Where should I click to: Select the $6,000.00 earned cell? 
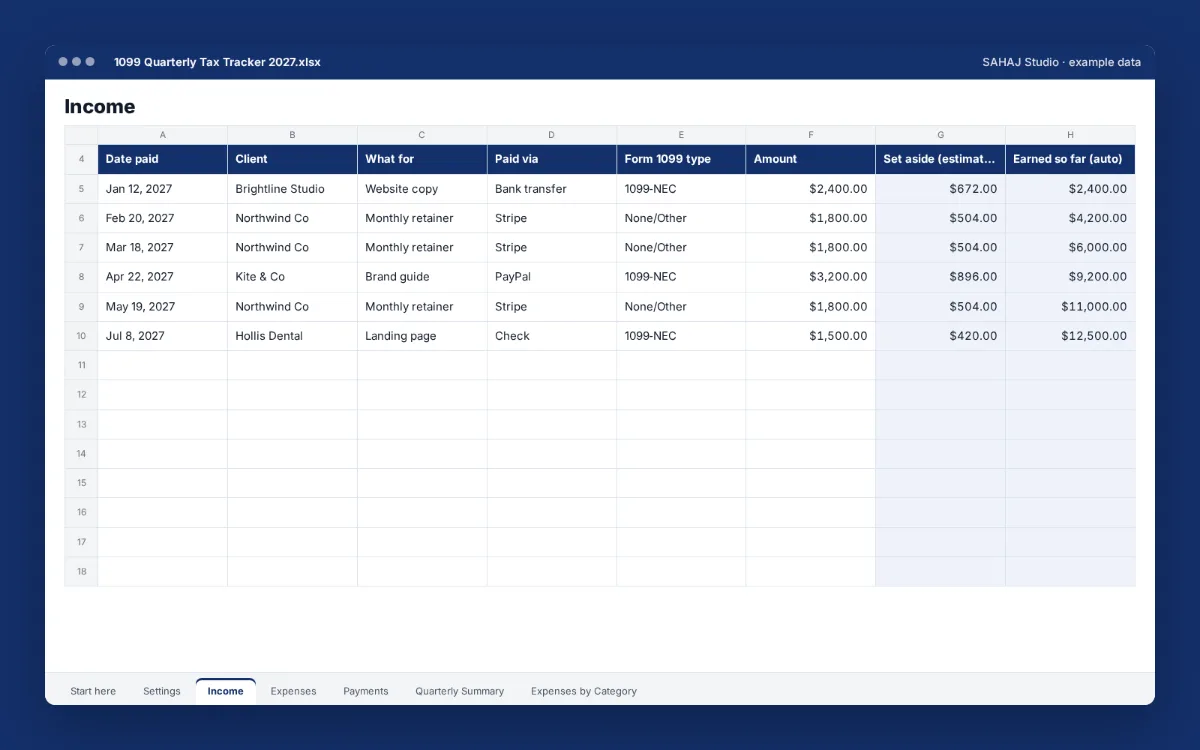pos(1070,247)
